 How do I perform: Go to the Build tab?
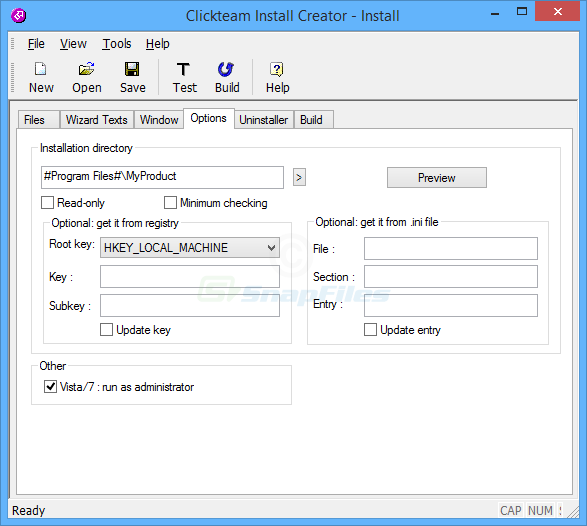click(x=313, y=120)
